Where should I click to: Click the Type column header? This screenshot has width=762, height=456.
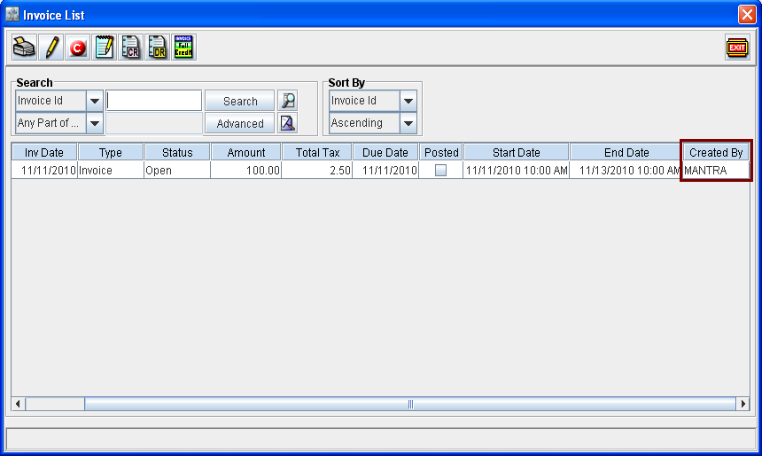(111, 152)
